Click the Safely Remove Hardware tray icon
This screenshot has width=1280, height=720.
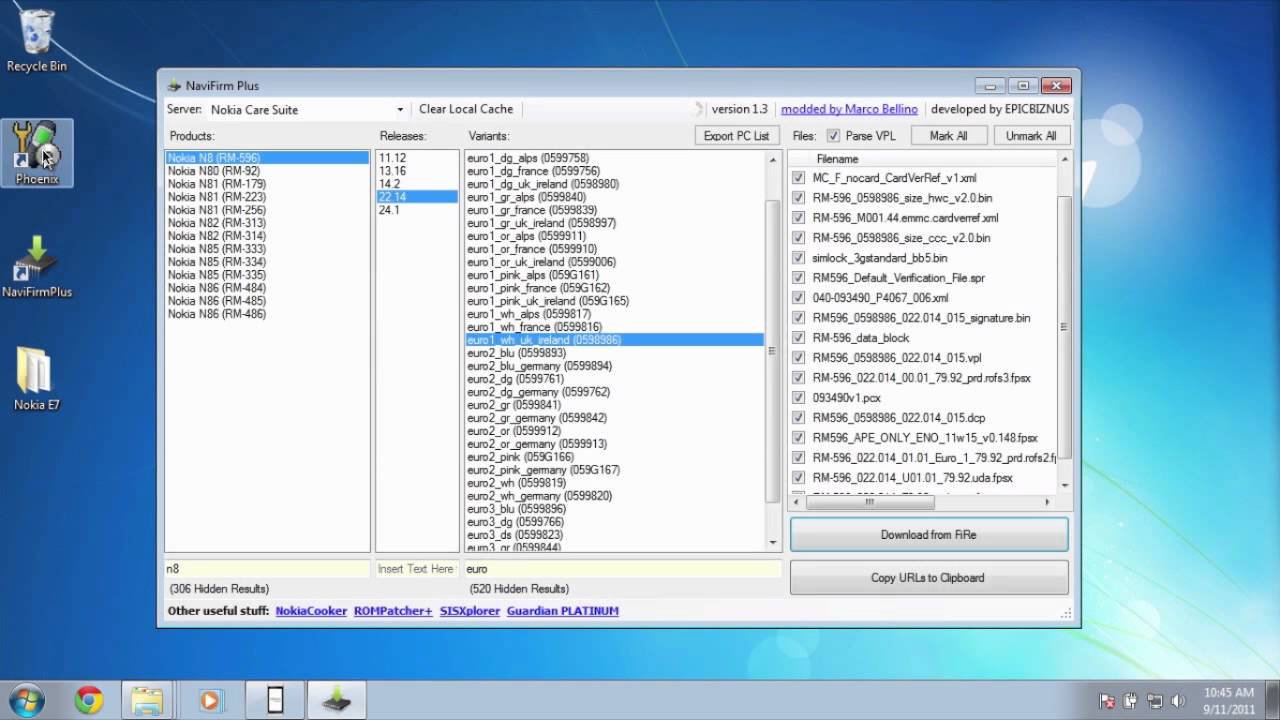pyautogui.click(x=1131, y=701)
